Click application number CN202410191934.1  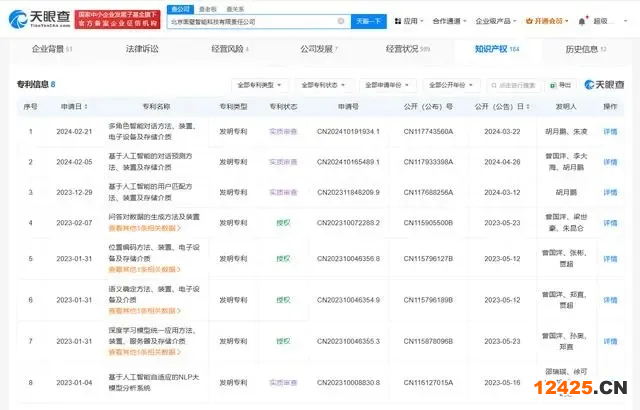(348, 131)
